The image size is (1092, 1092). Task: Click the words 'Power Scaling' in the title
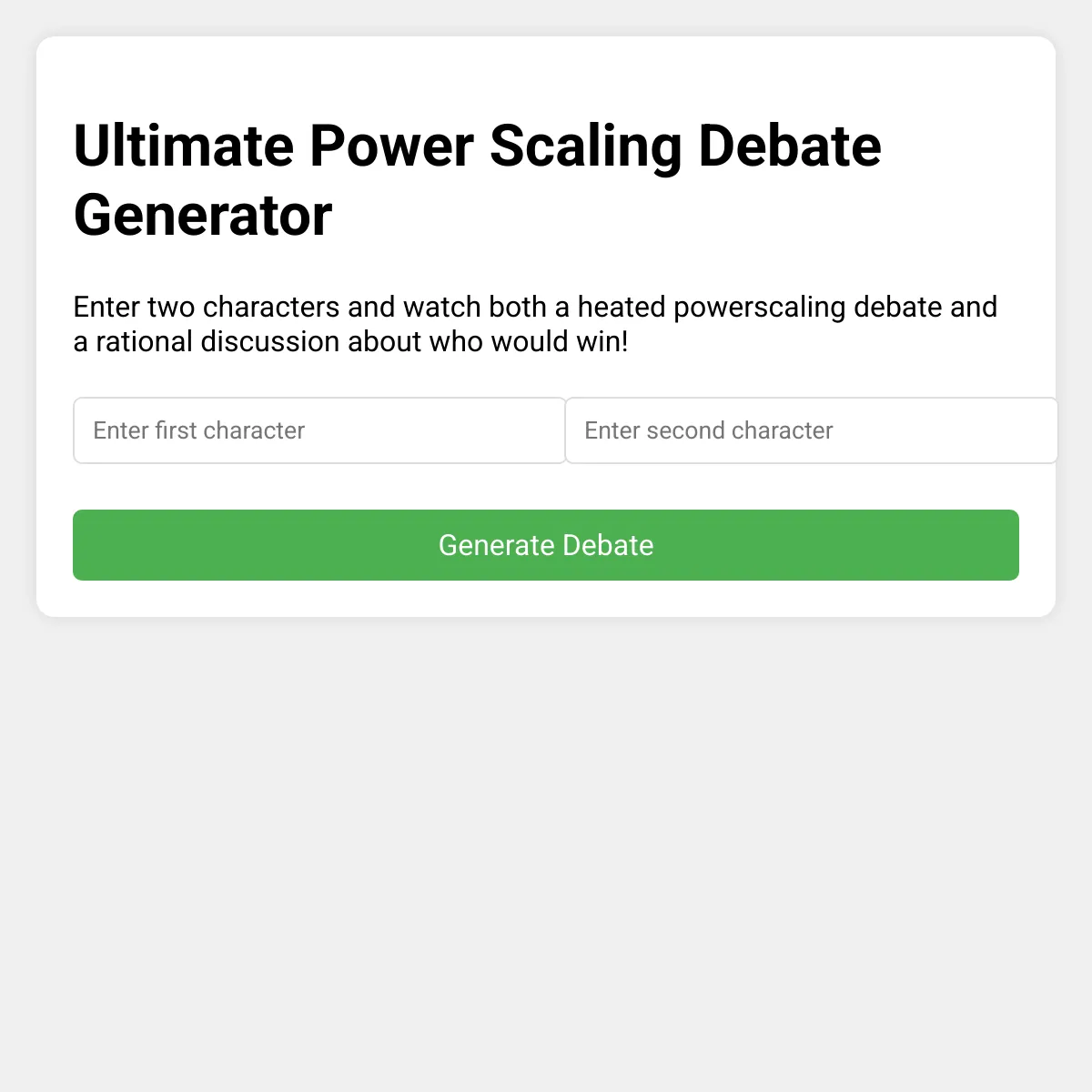pos(496,146)
